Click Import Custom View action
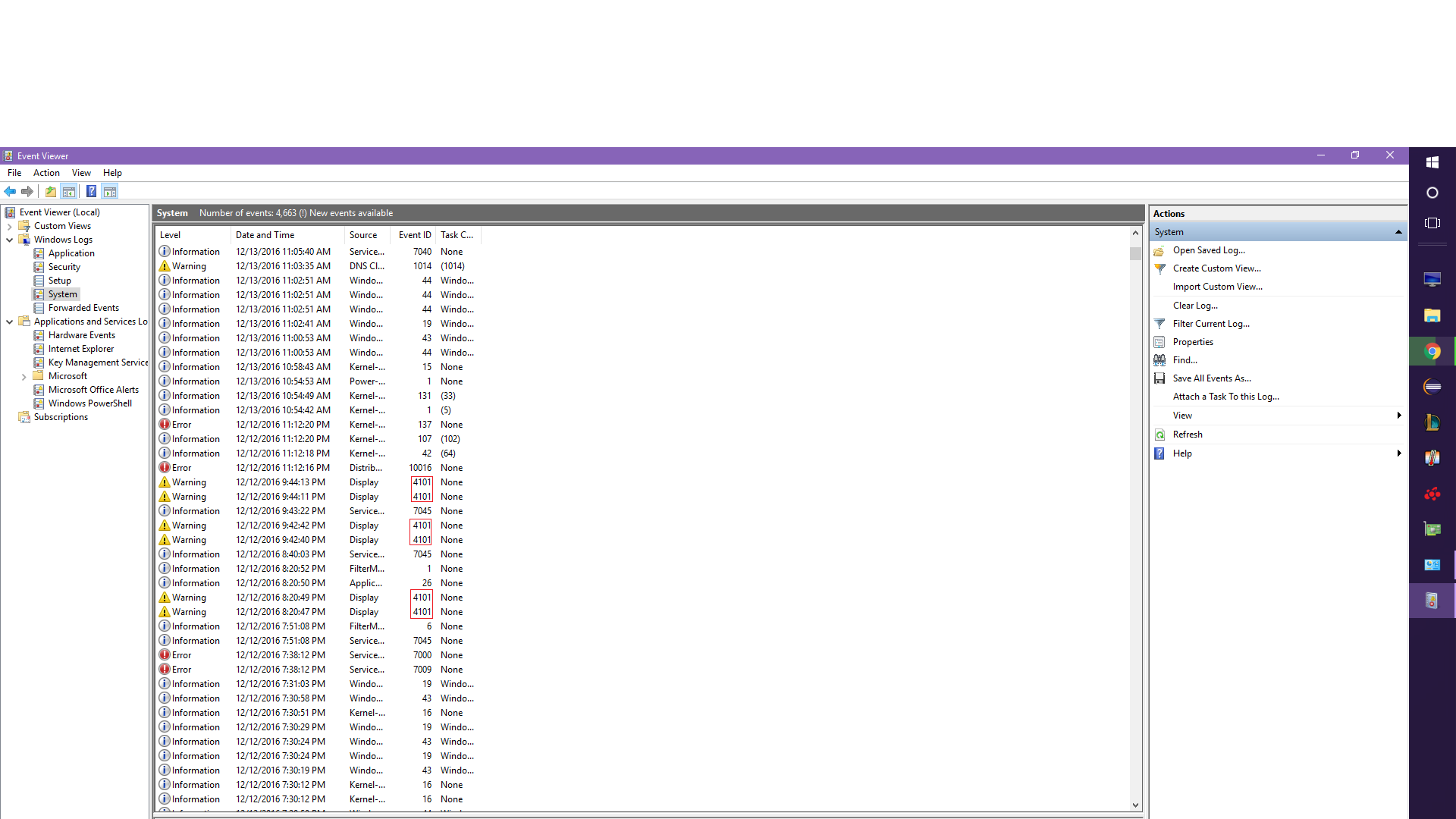Screen dimensions: 1456x819 coord(1217,287)
